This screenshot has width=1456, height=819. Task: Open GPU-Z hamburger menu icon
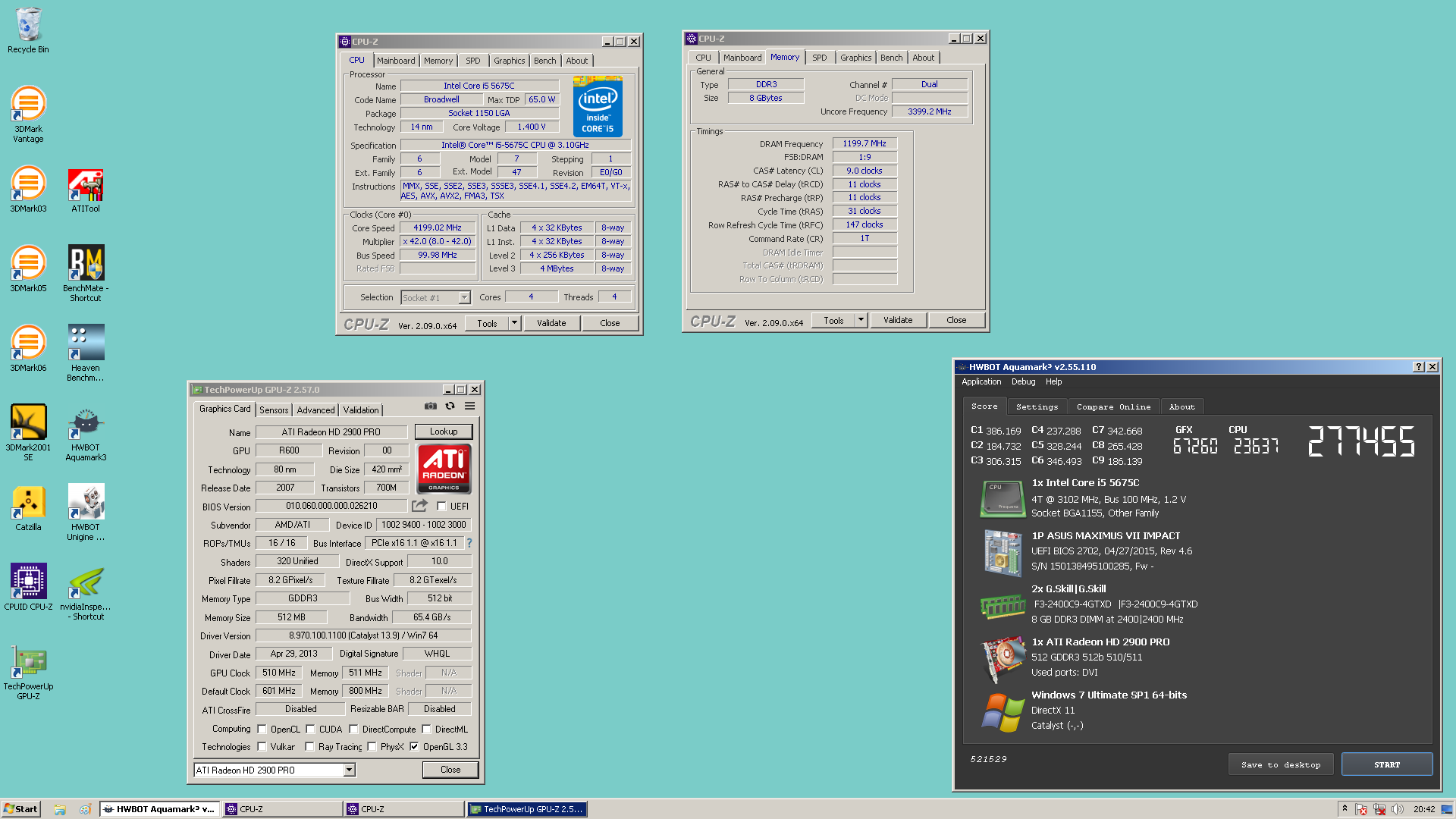tap(470, 406)
